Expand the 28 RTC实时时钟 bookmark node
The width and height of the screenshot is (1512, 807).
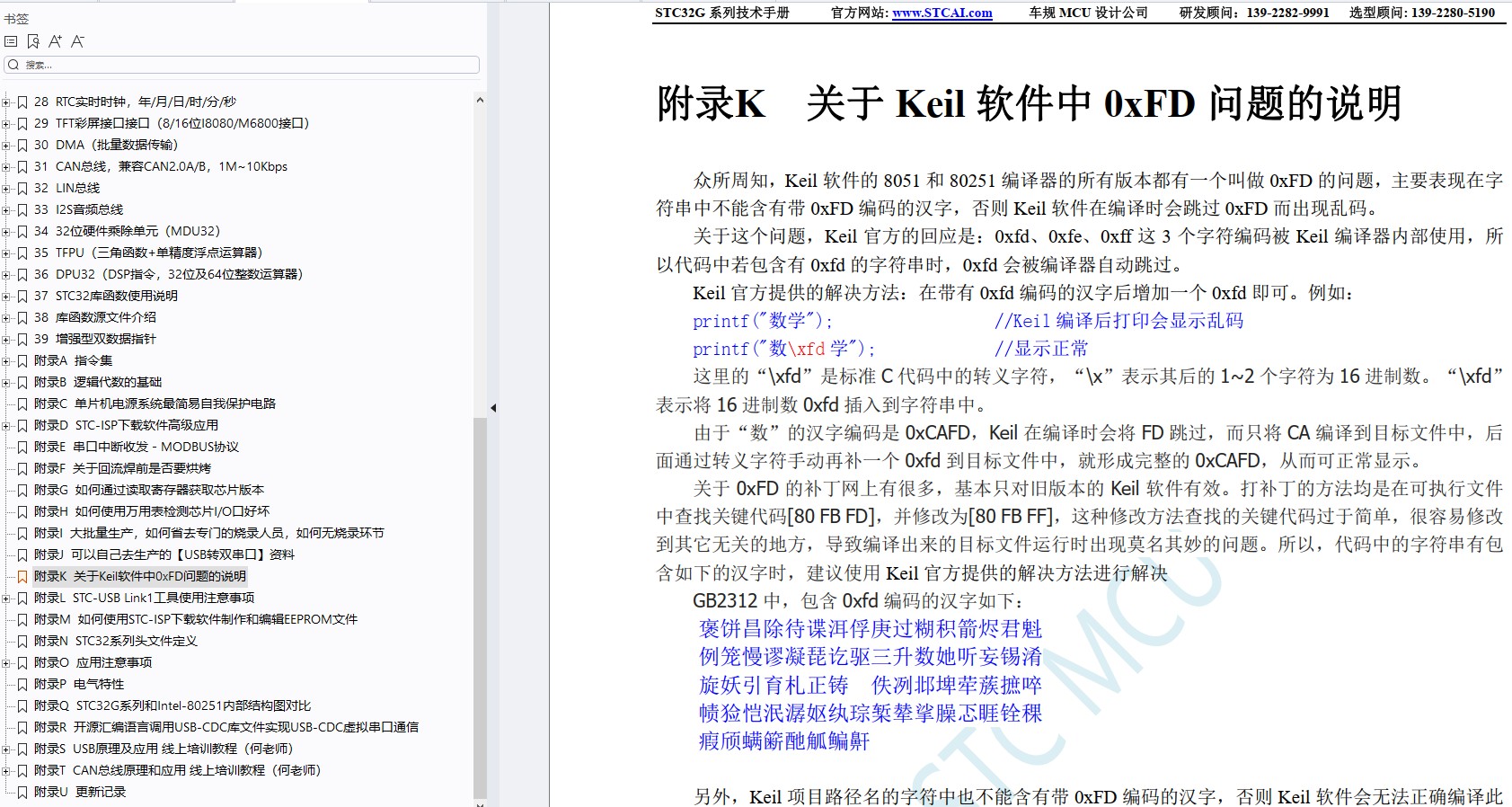tap(6, 102)
